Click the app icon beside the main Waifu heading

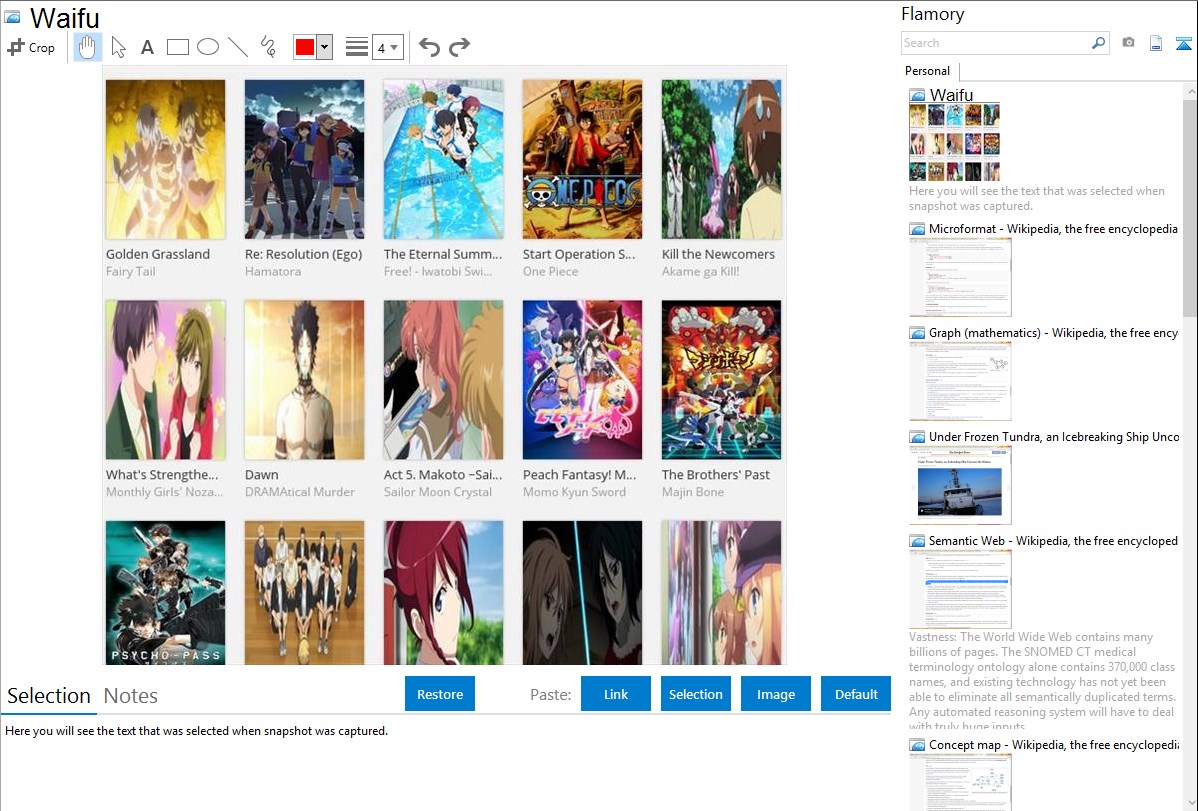pyautogui.click(x=12, y=17)
